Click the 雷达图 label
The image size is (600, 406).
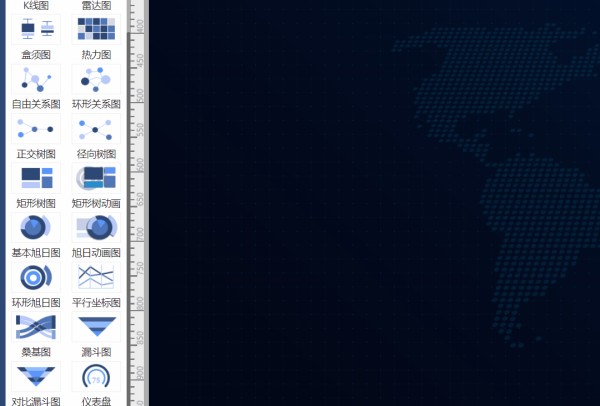tap(96, 5)
